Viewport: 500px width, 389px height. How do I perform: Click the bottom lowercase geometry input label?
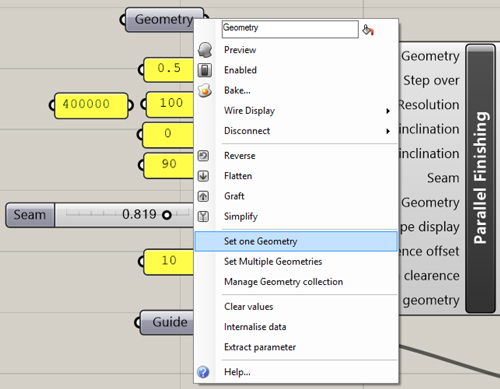pos(431,300)
